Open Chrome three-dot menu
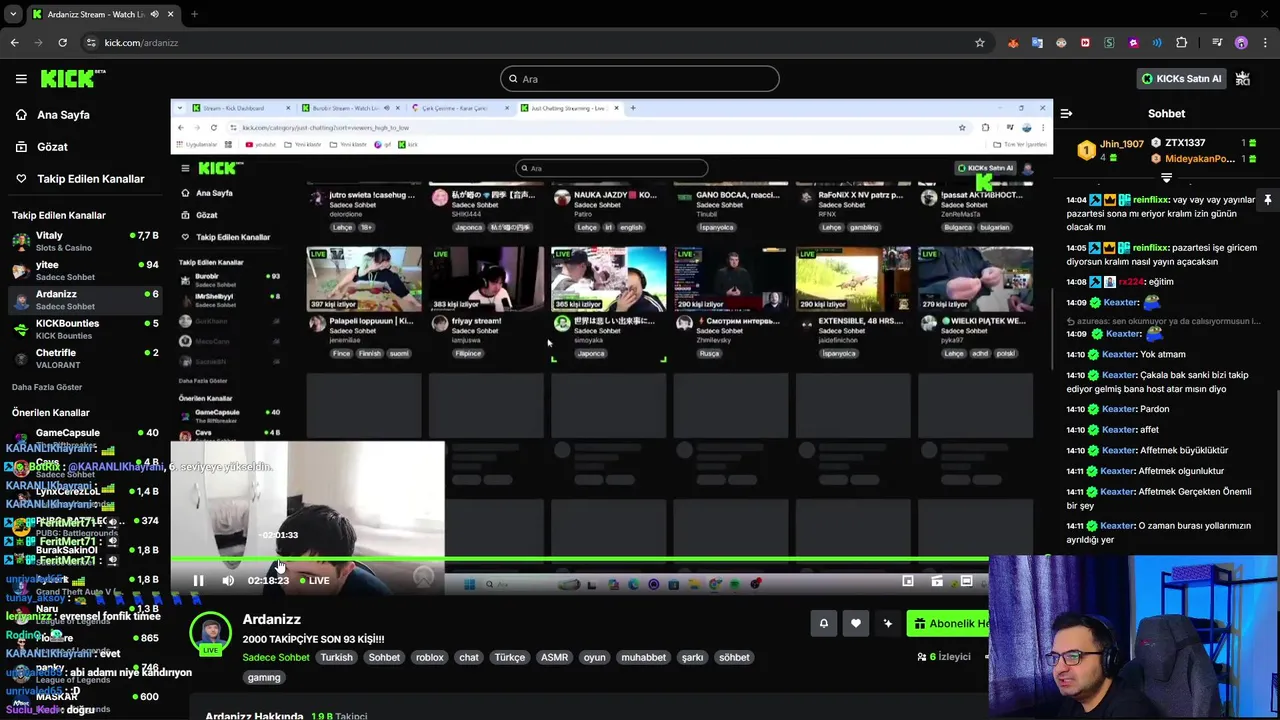Viewport: 1280px width, 720px height. (1265, 43)
